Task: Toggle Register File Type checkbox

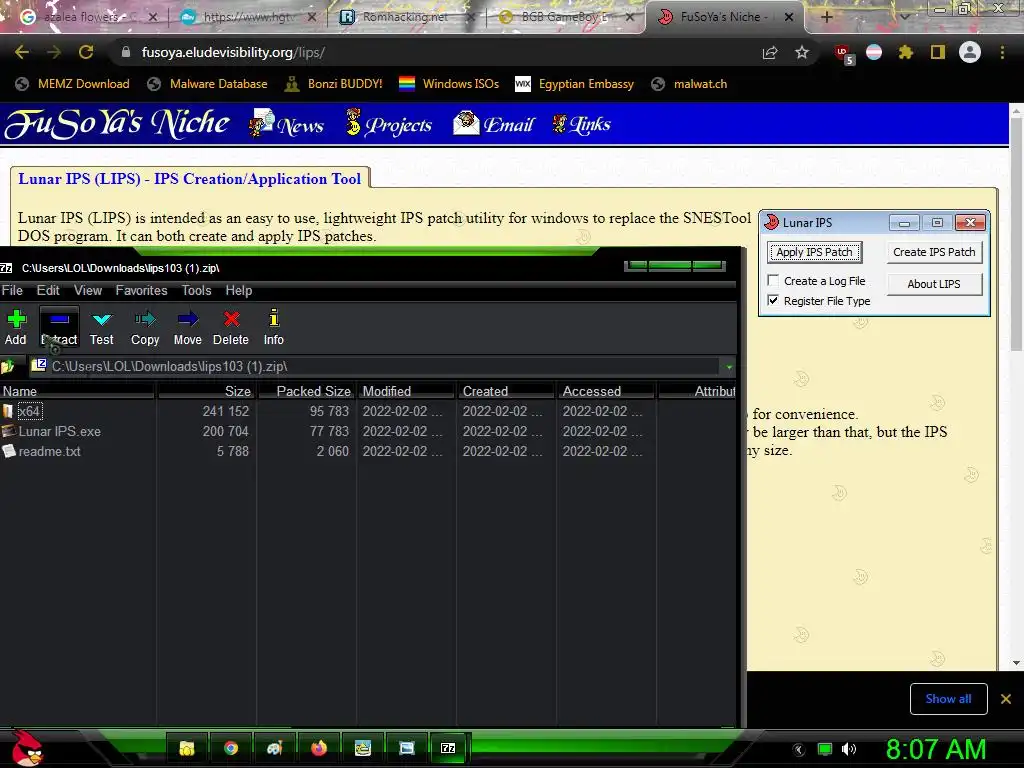Action: [773, 300]
